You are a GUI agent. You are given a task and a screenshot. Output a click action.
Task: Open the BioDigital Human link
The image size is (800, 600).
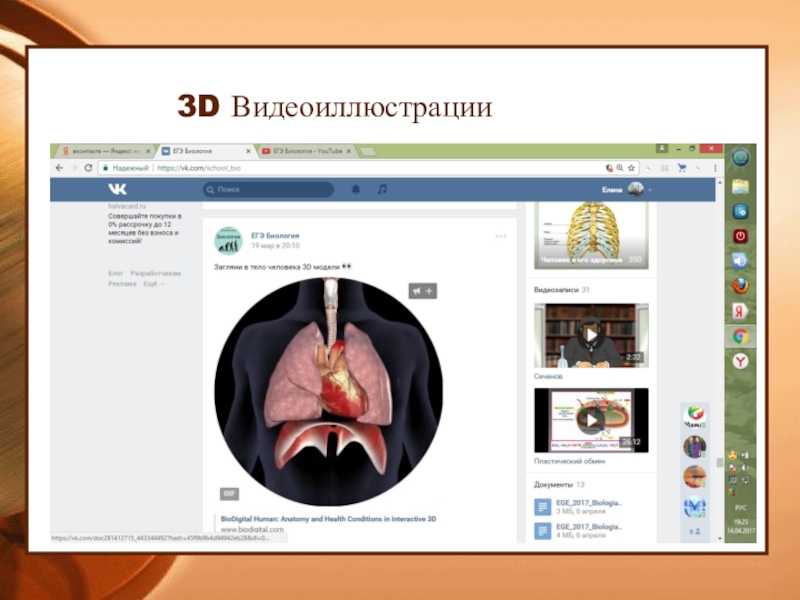pyautogui.click(x=328, y=520)
